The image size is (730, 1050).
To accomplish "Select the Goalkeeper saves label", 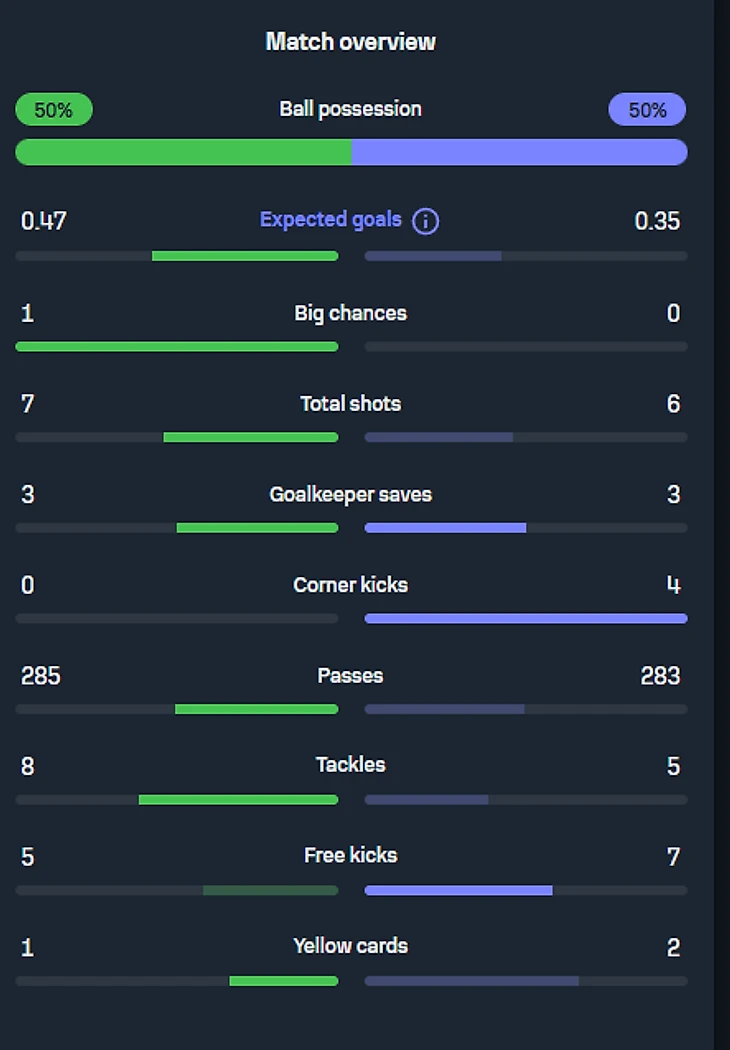I will click(x=350, y=495).
